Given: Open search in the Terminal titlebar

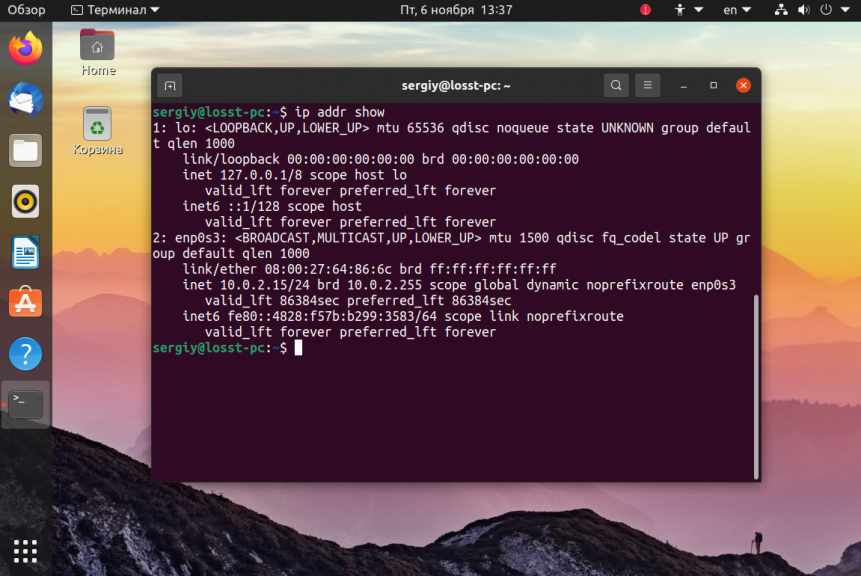Looking at the screenshot, I should pos(616,85).
